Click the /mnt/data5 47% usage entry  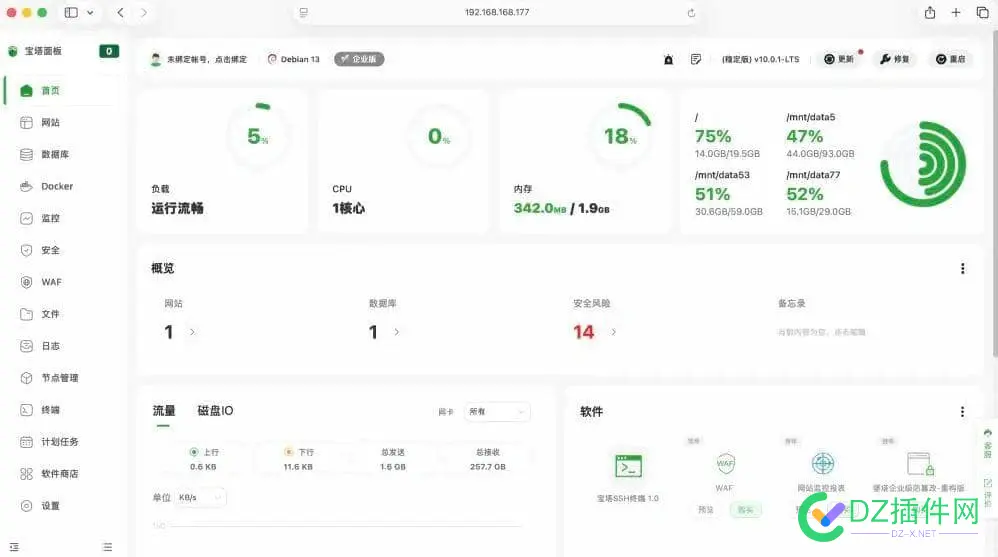pyautogui.click(x=820, y=135)
